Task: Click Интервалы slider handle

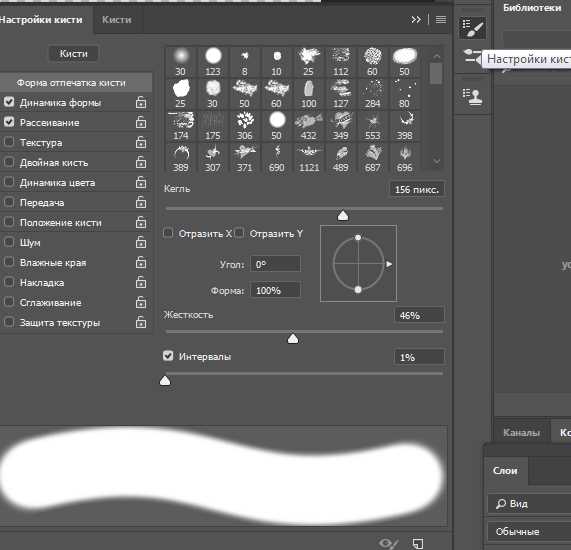Action: 165,381
